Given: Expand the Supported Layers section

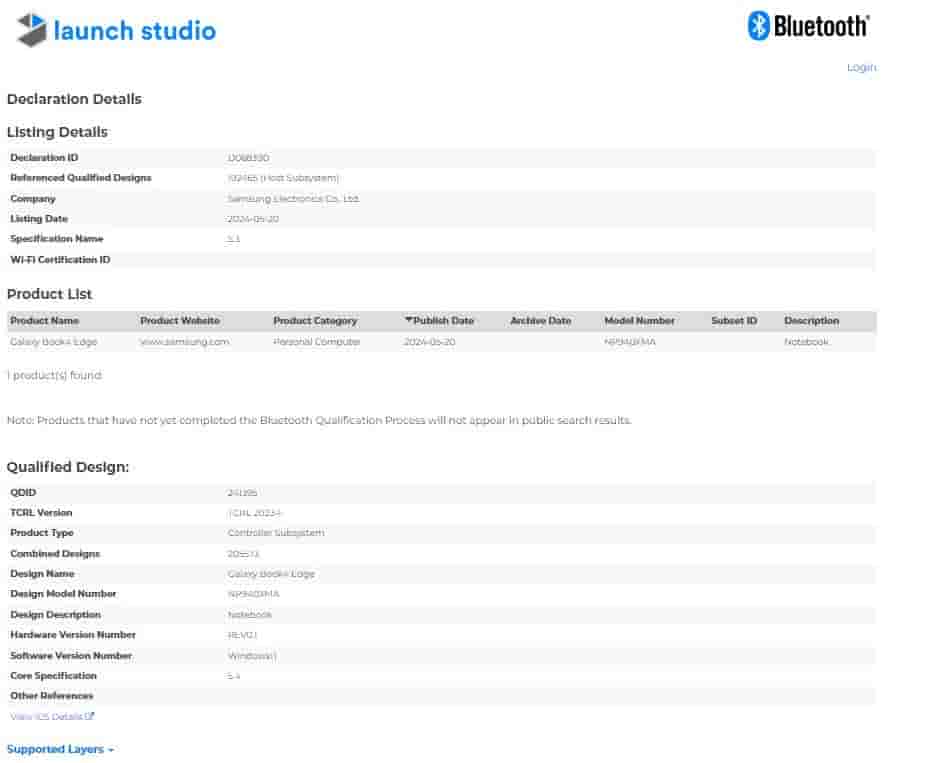Looking at the screenshot, I should coord(55,749).
